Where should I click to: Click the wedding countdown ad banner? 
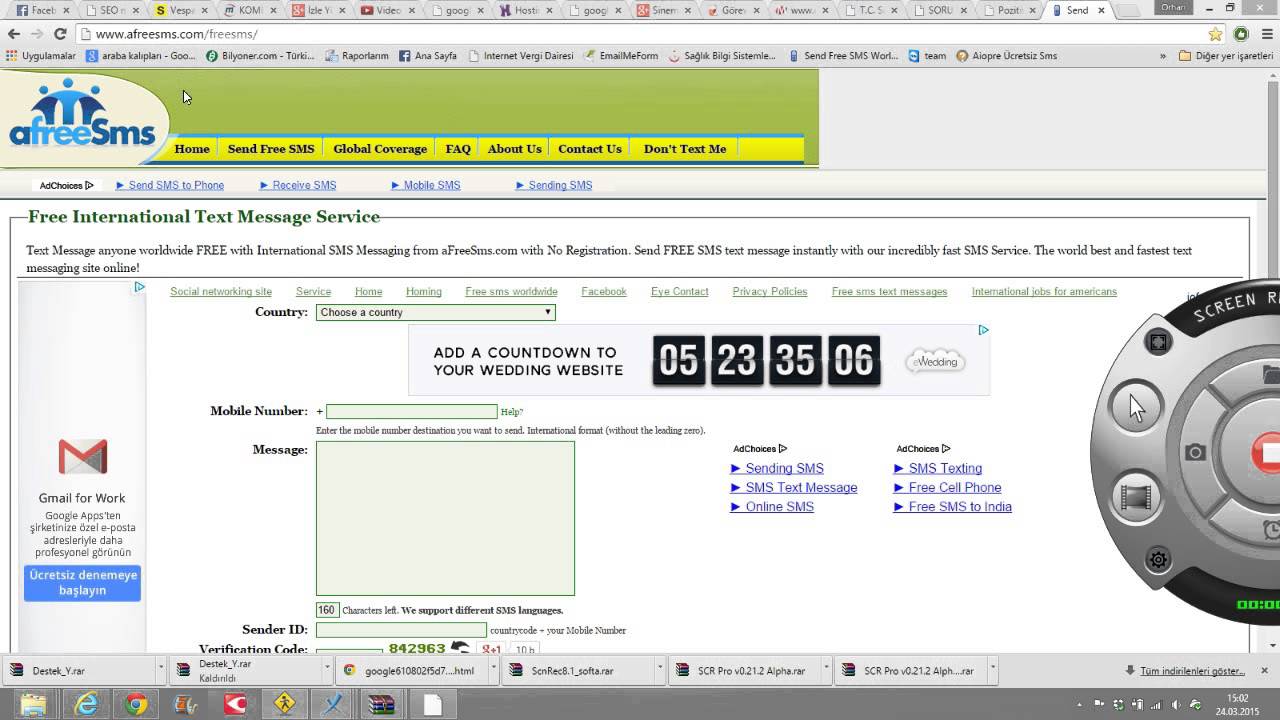pyautogui.click(x=699, y=360)
